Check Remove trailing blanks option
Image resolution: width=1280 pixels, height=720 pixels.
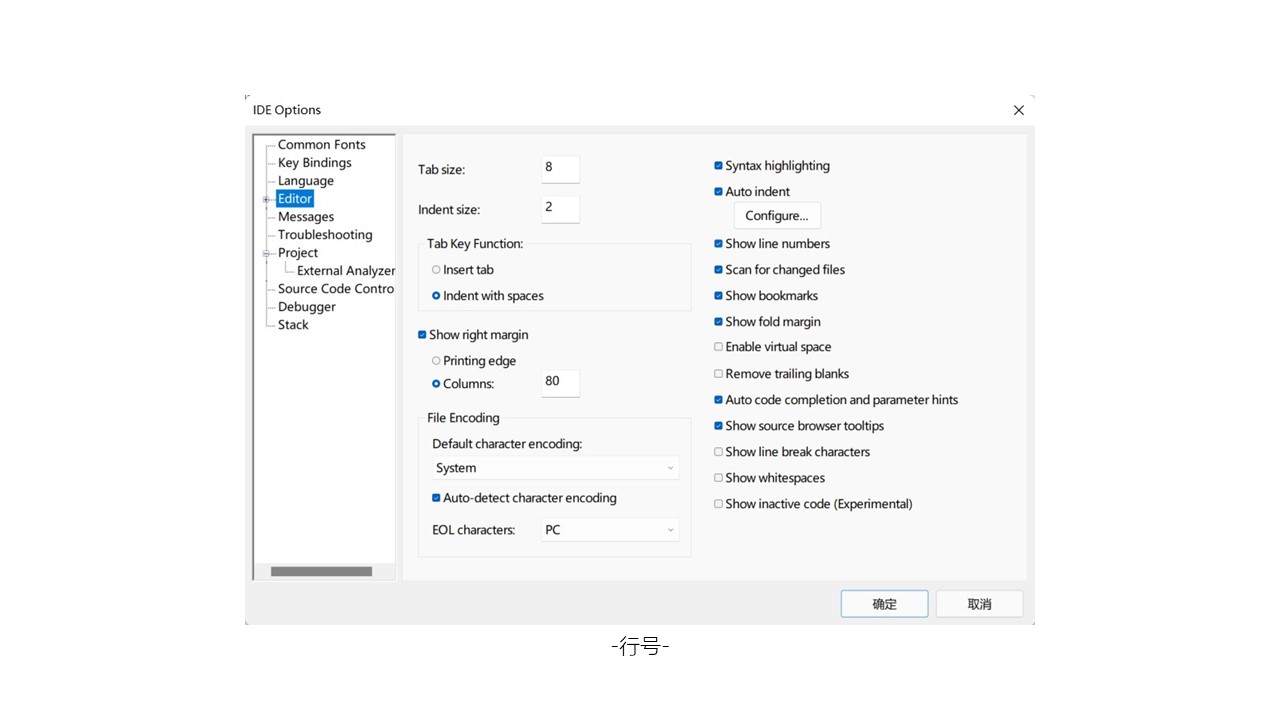tap(718, 374)
